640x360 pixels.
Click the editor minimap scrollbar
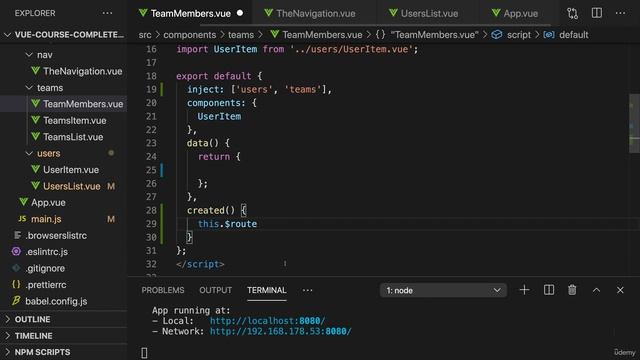click(634, 123)
